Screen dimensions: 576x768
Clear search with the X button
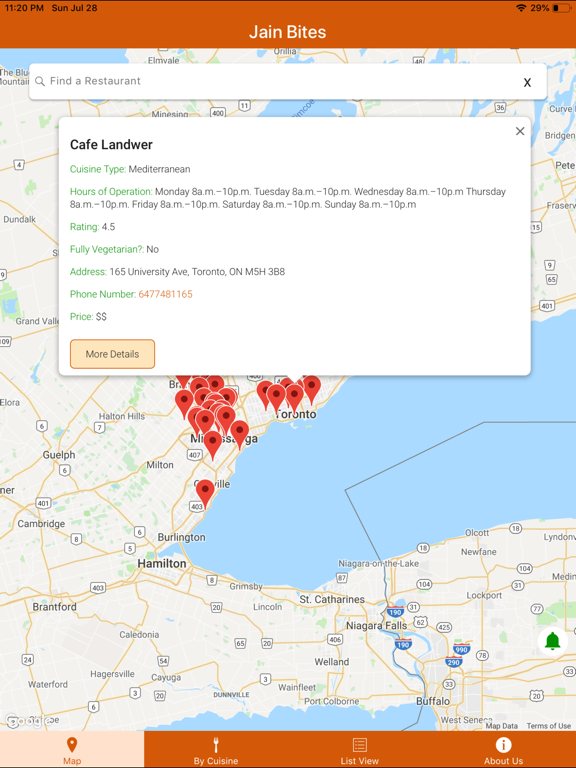click(527, 82)
